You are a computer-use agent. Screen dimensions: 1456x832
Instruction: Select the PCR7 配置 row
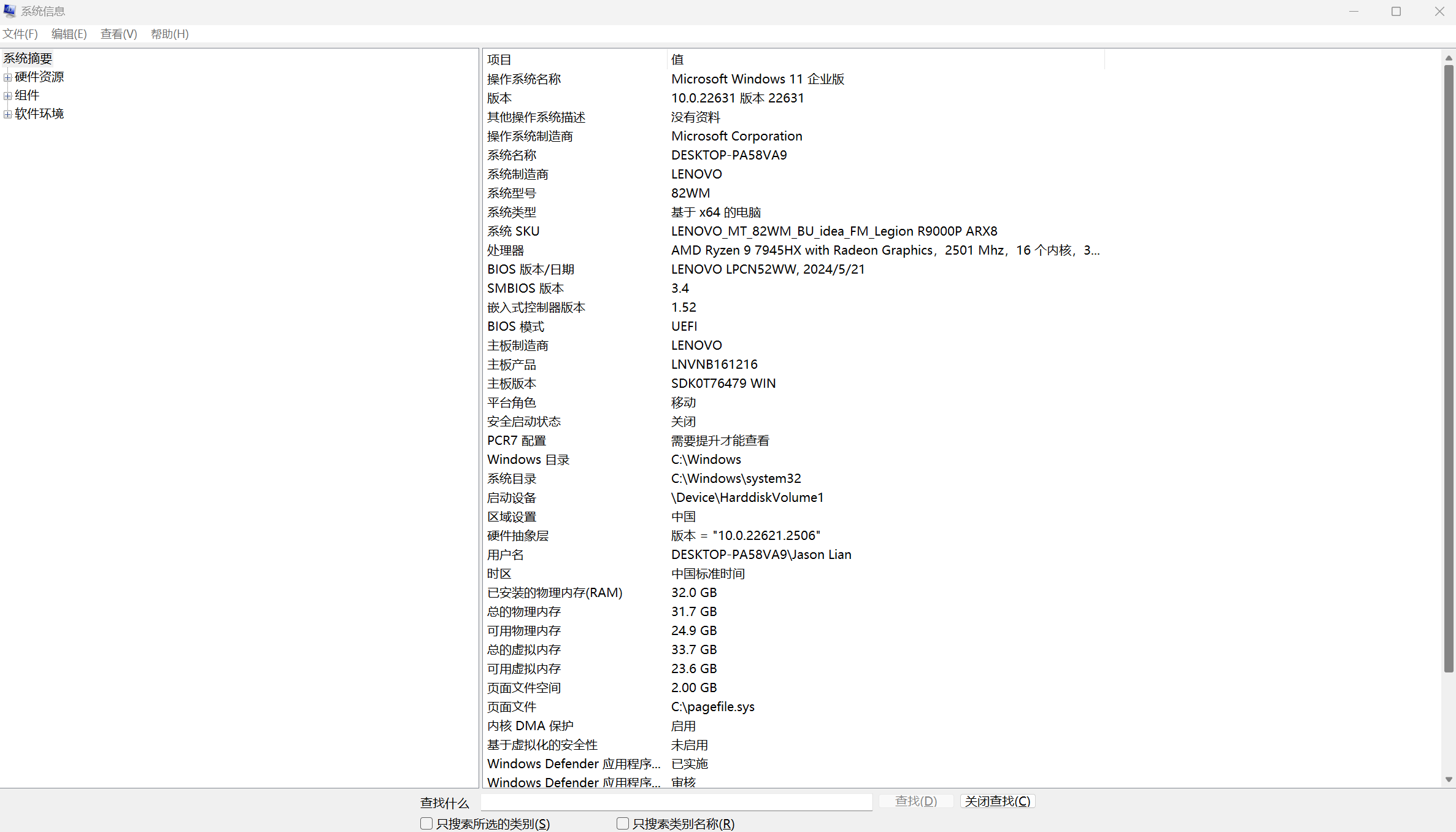tap(794, 441)
